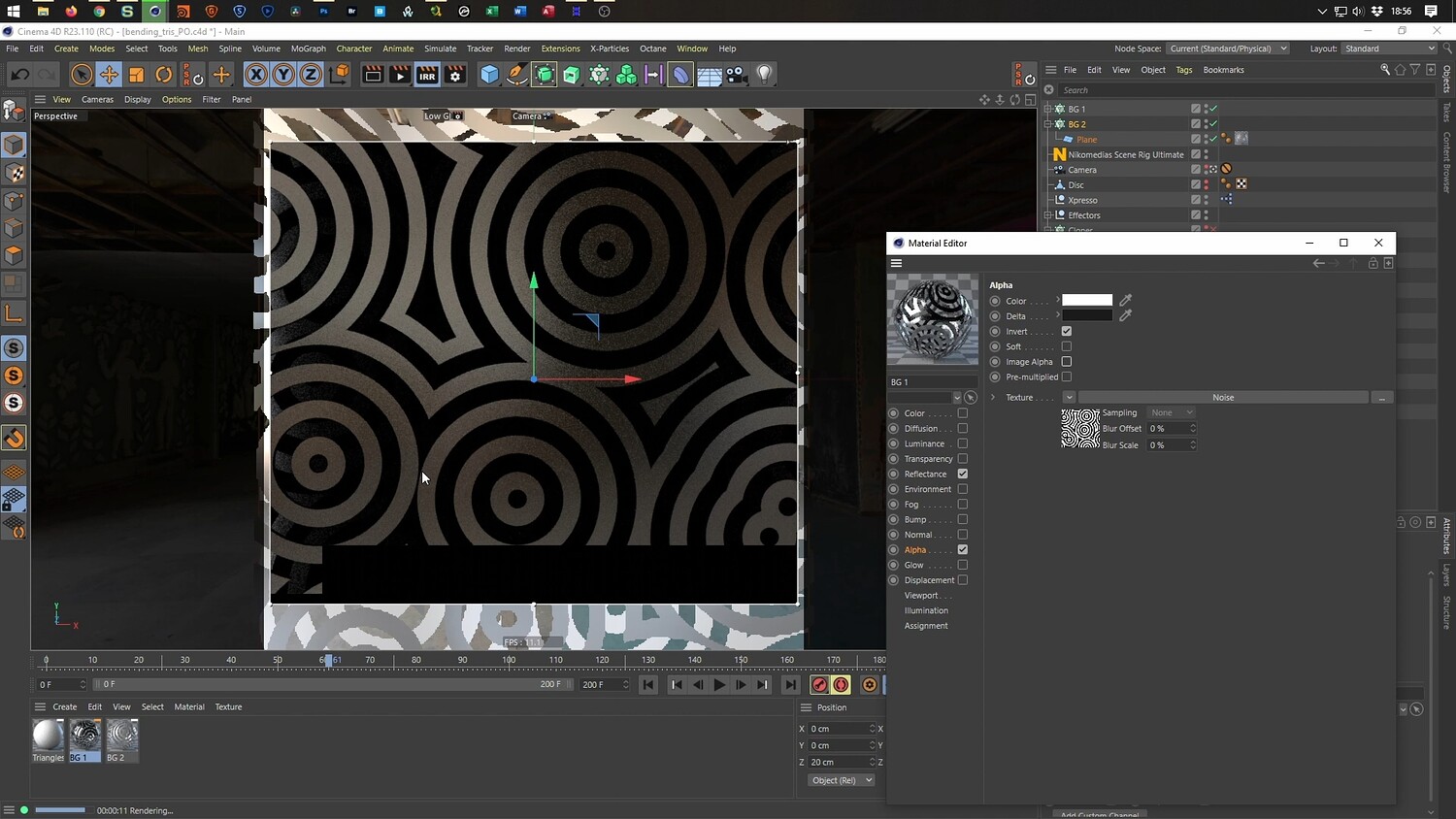
Task: Click Render to Picture Viewer icon
Action: 400,75
